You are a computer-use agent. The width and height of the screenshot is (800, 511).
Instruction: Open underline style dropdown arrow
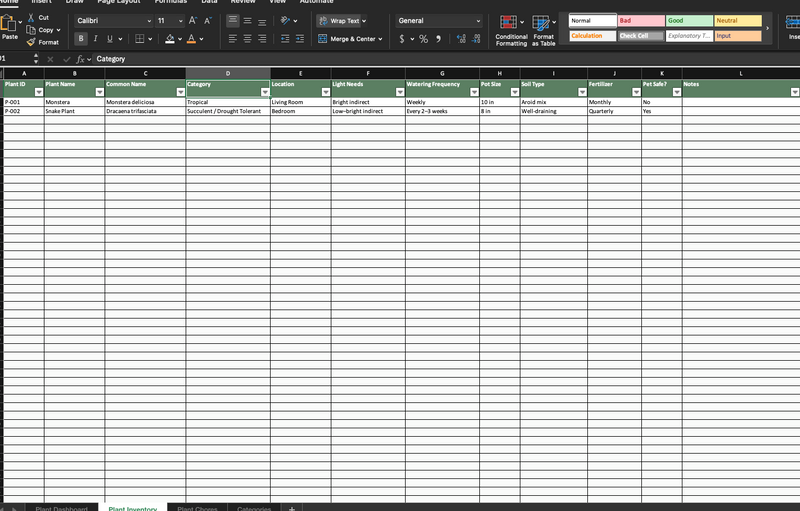(120, 39)
